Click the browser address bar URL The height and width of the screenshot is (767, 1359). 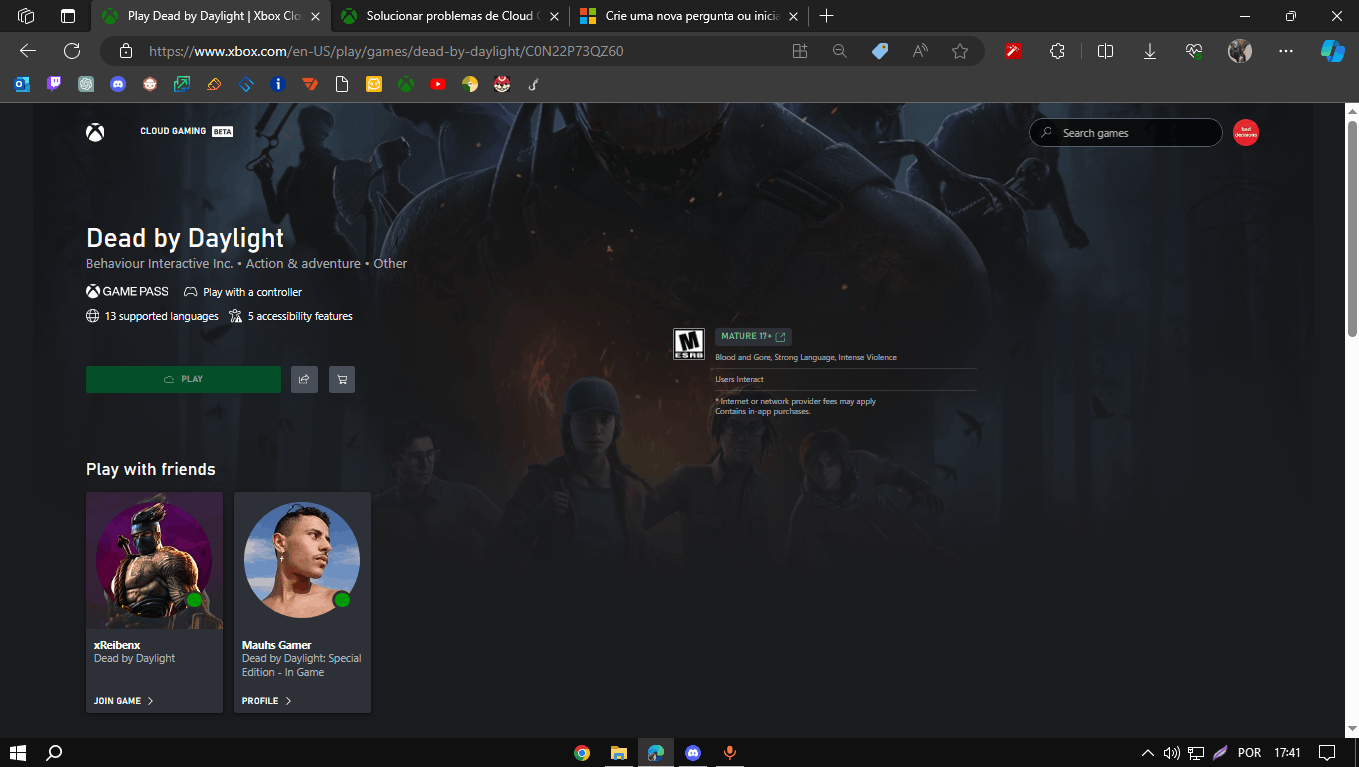386,51
